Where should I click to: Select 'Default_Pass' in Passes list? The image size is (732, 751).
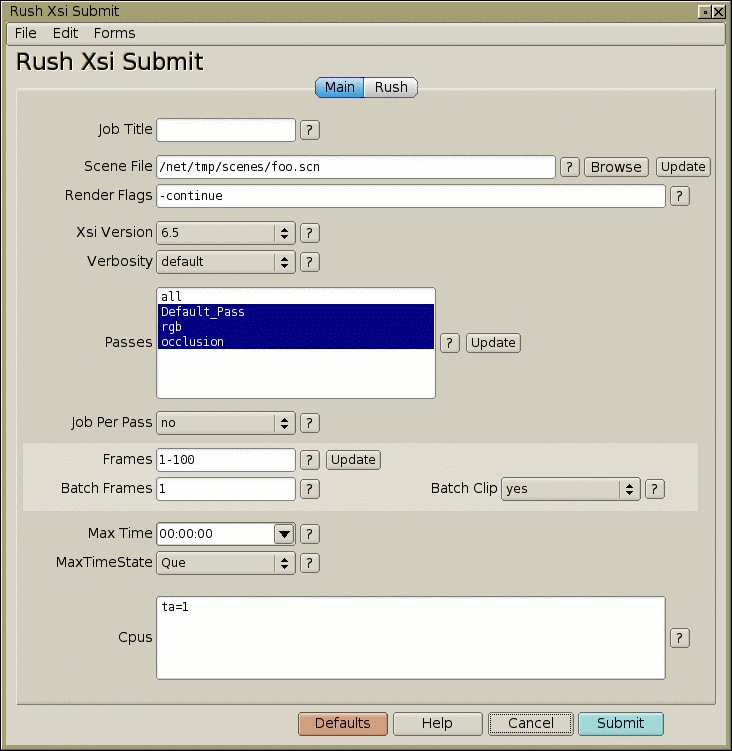[296, 312]
